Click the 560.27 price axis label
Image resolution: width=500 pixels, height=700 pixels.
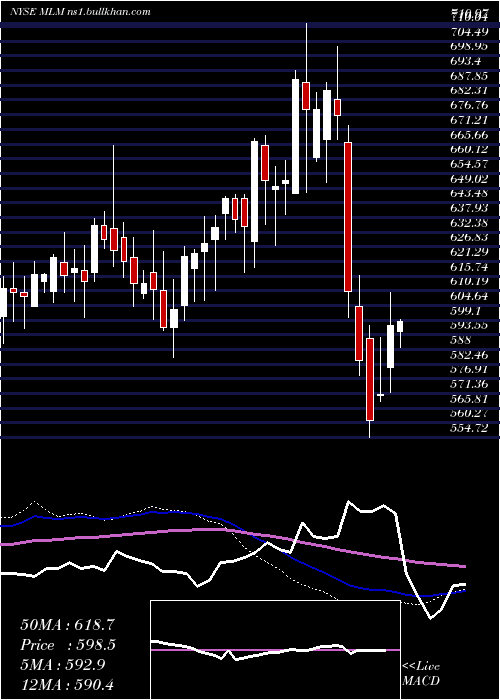pos(470,414)
